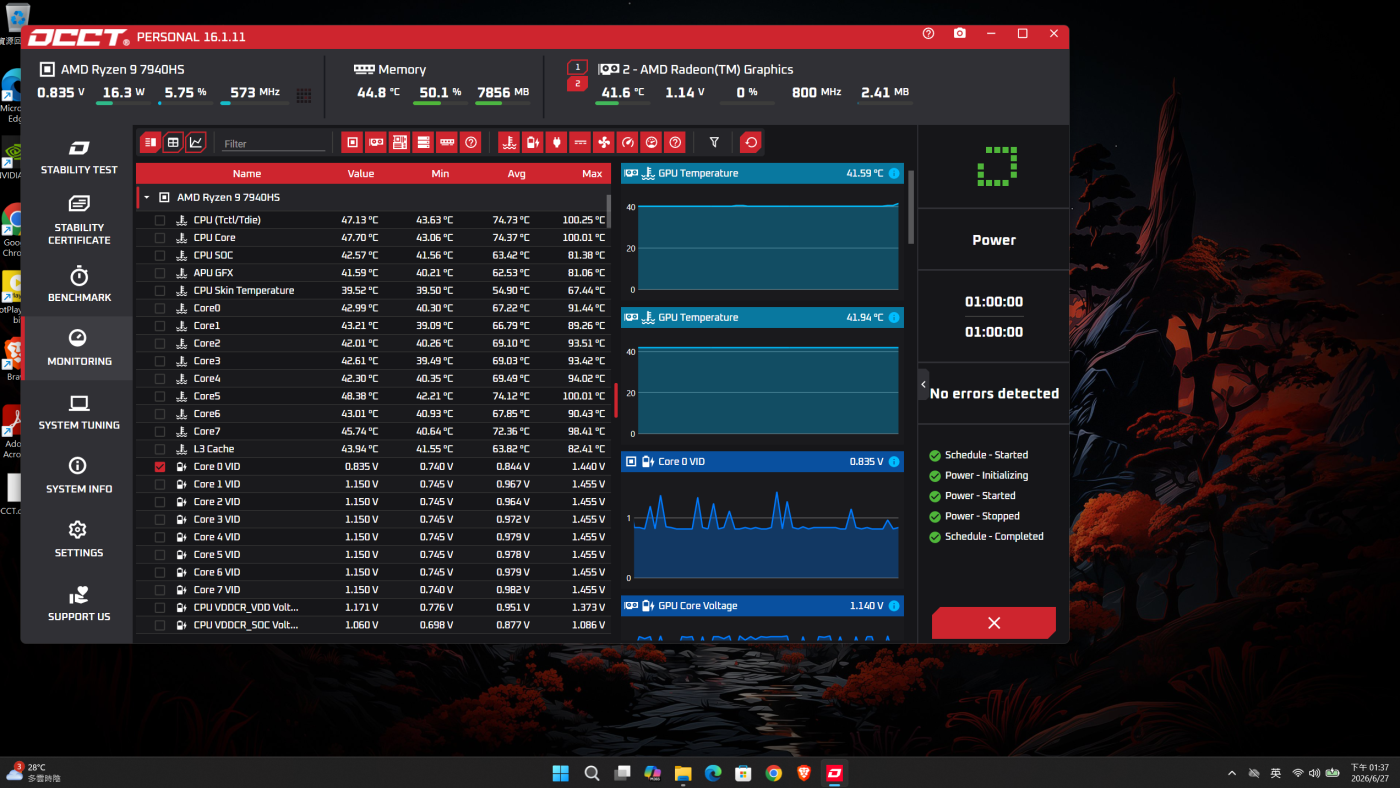Toggle the current sensor type filter

click(x=580, y=143)
